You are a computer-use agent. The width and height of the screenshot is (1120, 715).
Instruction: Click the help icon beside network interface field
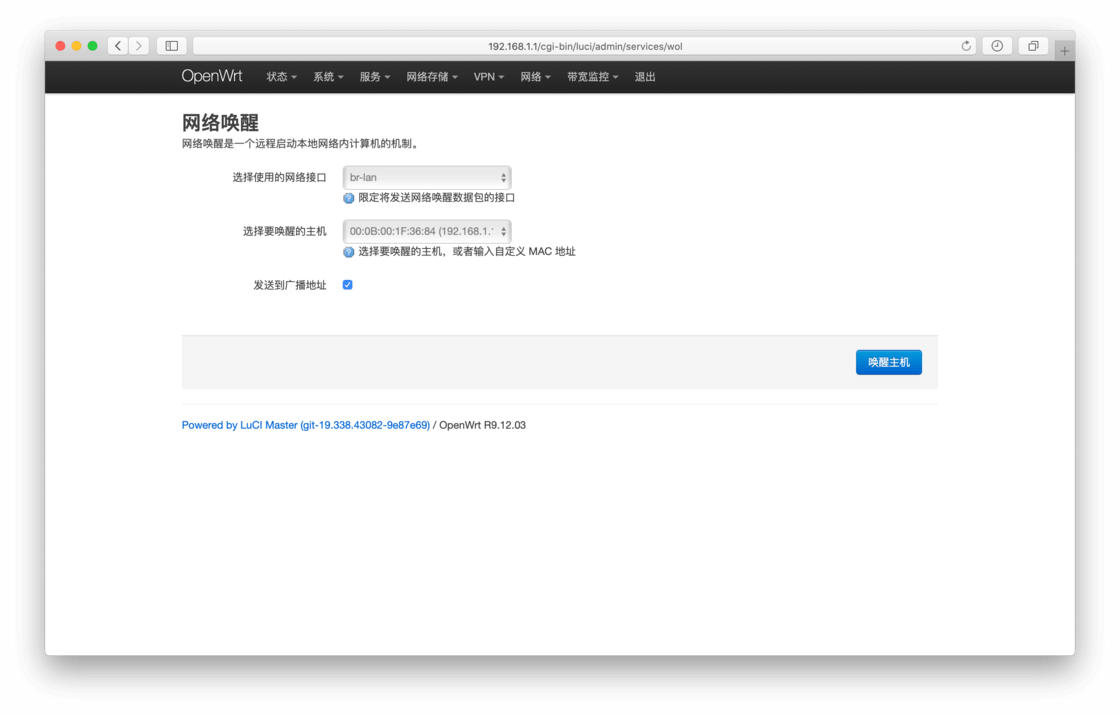point(348,198)
